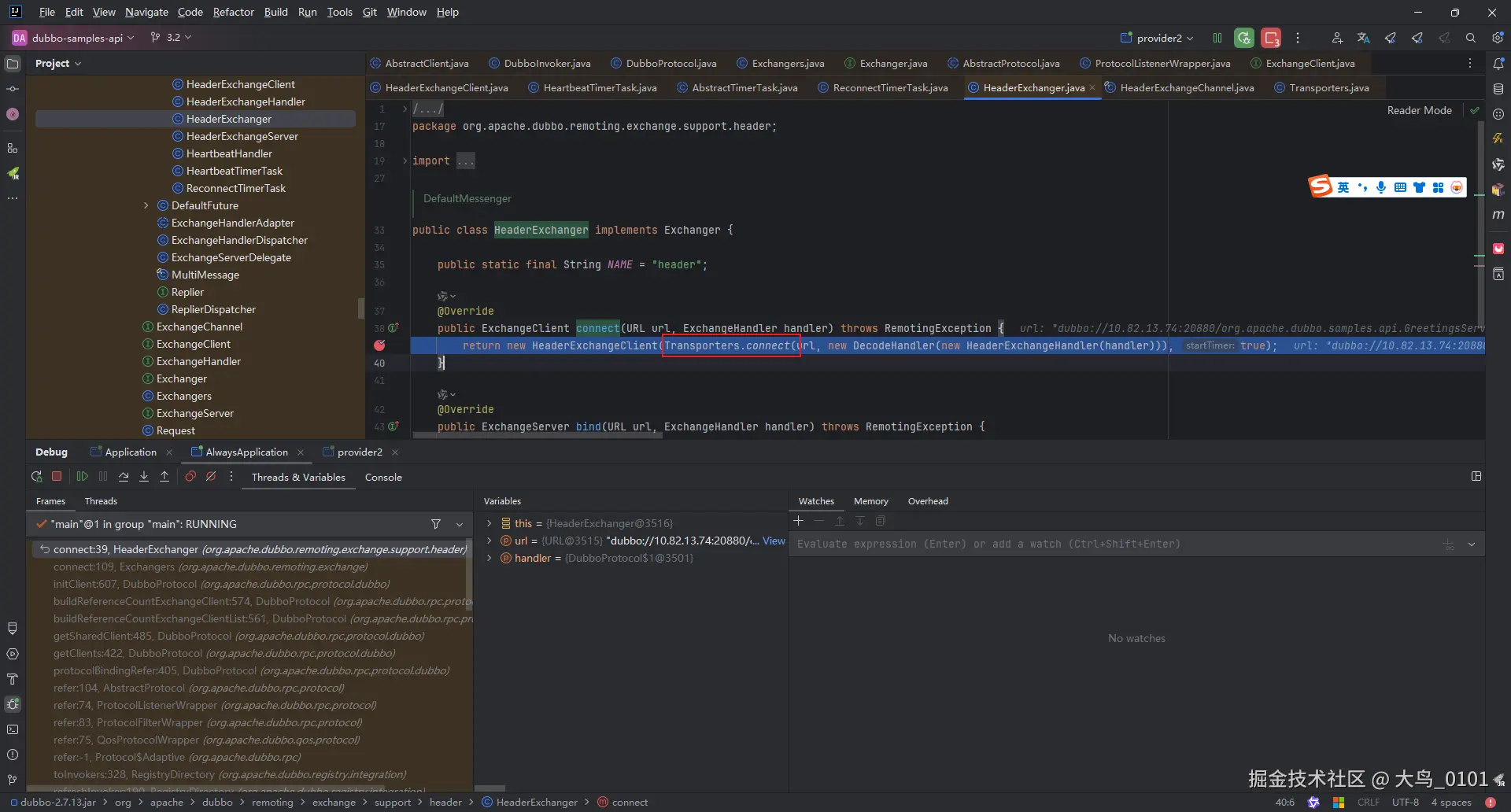Click the Translate icon in toolbar
This screenshot has width=1511, height=812.
click(1363, 38)
